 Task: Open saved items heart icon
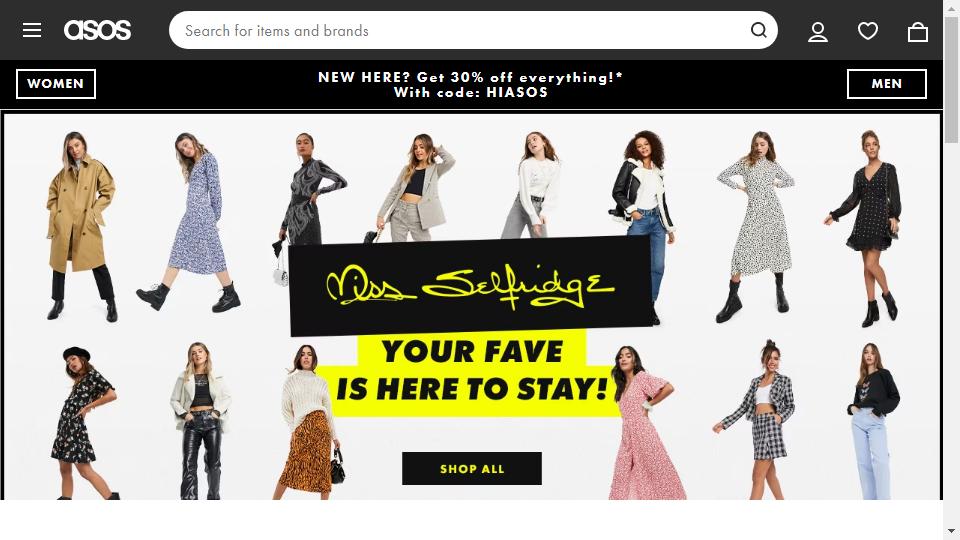click(868, 31)
